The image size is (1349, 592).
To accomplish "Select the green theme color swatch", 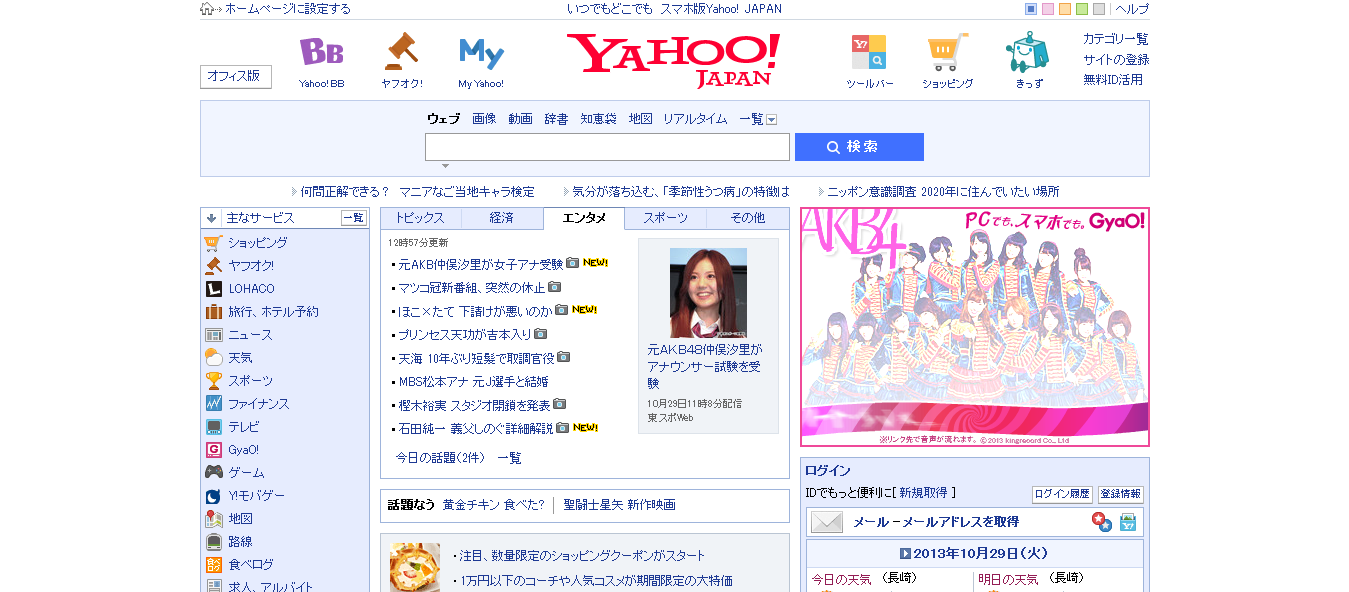I will point(1082,9).
